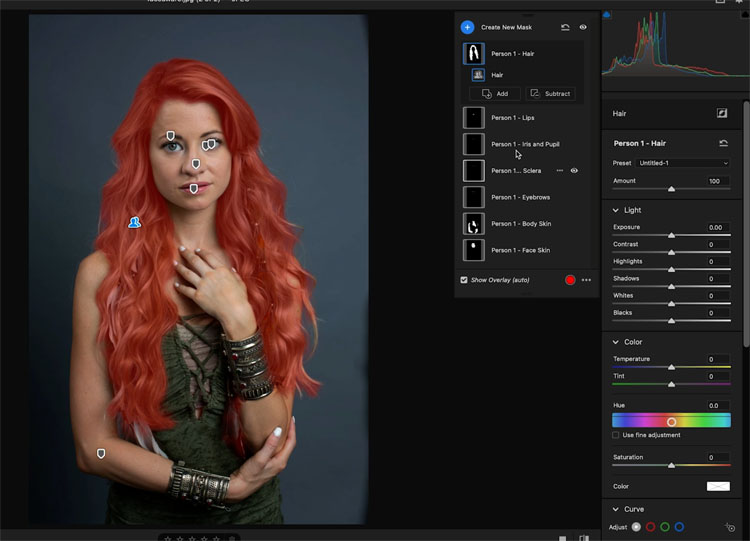The height and width of the screenshot is (541, 750).
Task: Open the Lips mask thumbnail
Action: pyautogui.click(x=474, y=118)
